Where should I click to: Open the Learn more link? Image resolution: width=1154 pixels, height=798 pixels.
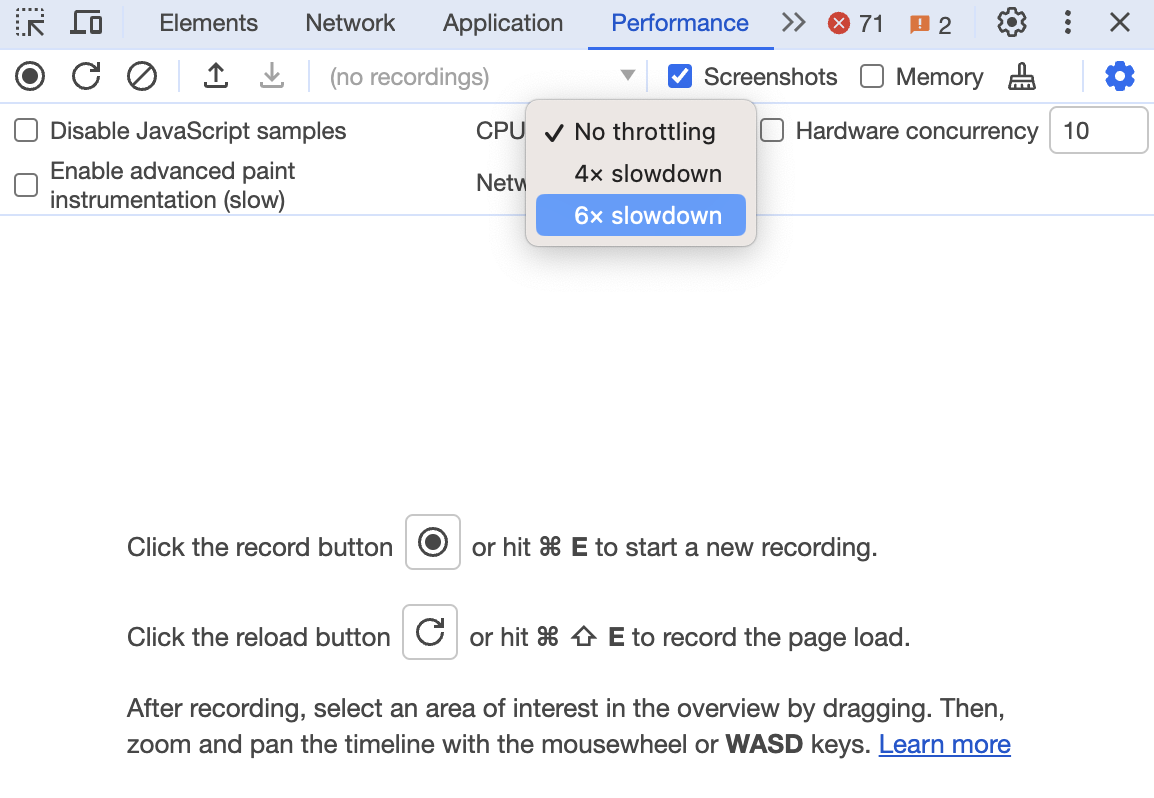click(944, 744)
